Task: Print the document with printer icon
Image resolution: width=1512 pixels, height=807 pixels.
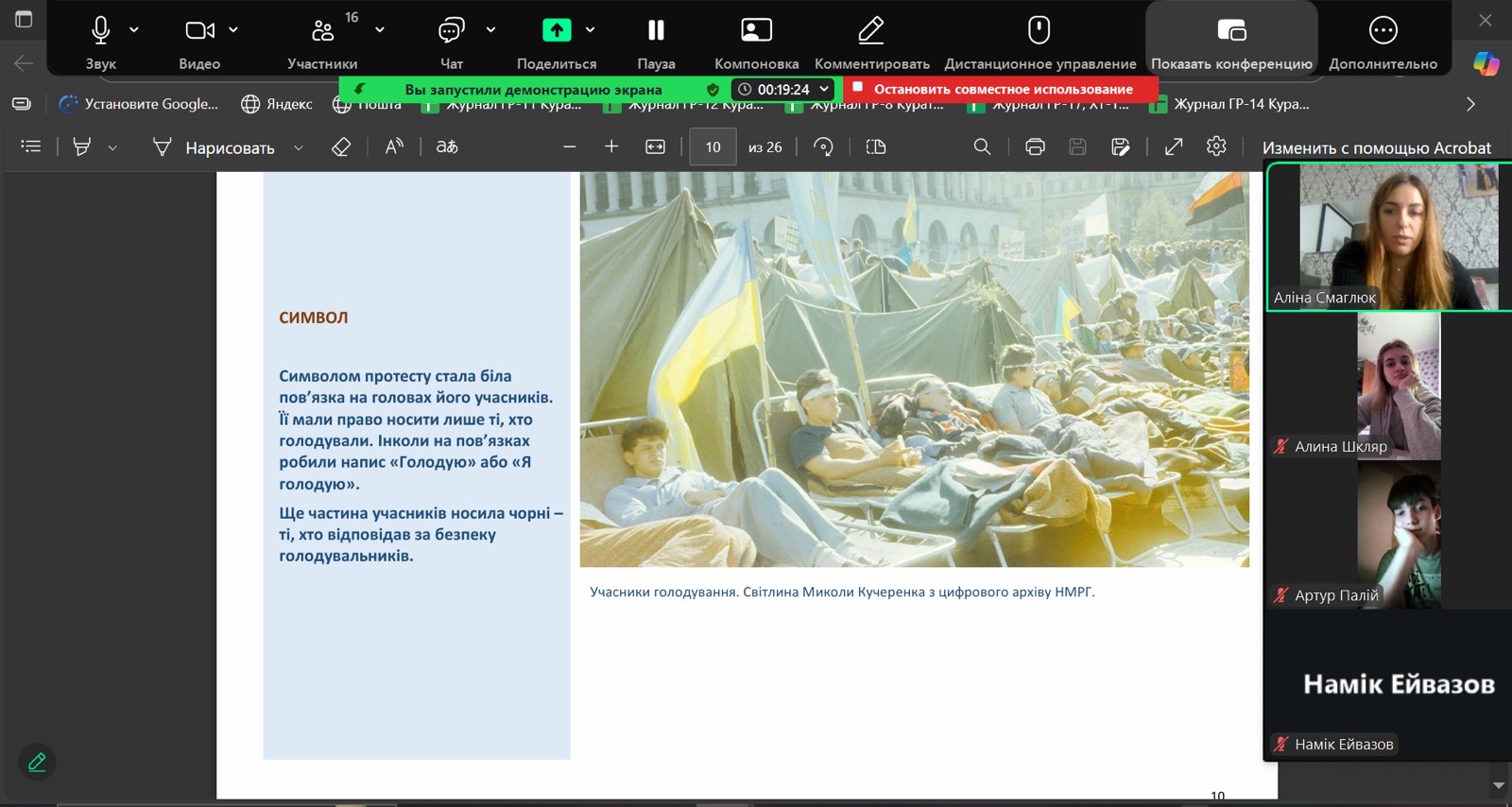Action: 1035,146
